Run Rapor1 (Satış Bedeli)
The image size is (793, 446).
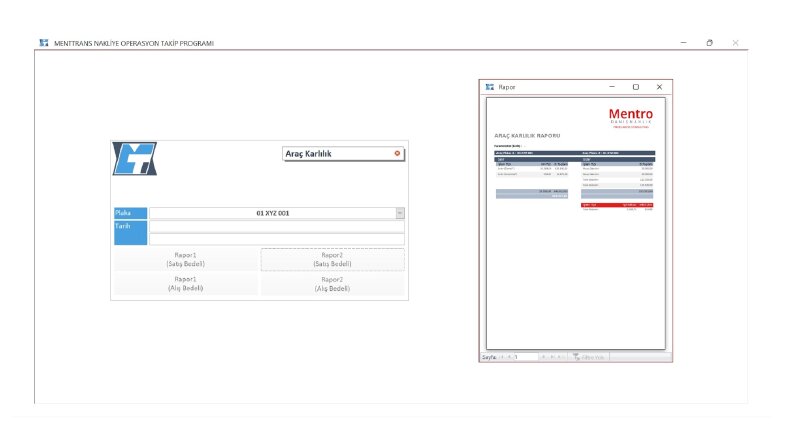tap(186, 259)
